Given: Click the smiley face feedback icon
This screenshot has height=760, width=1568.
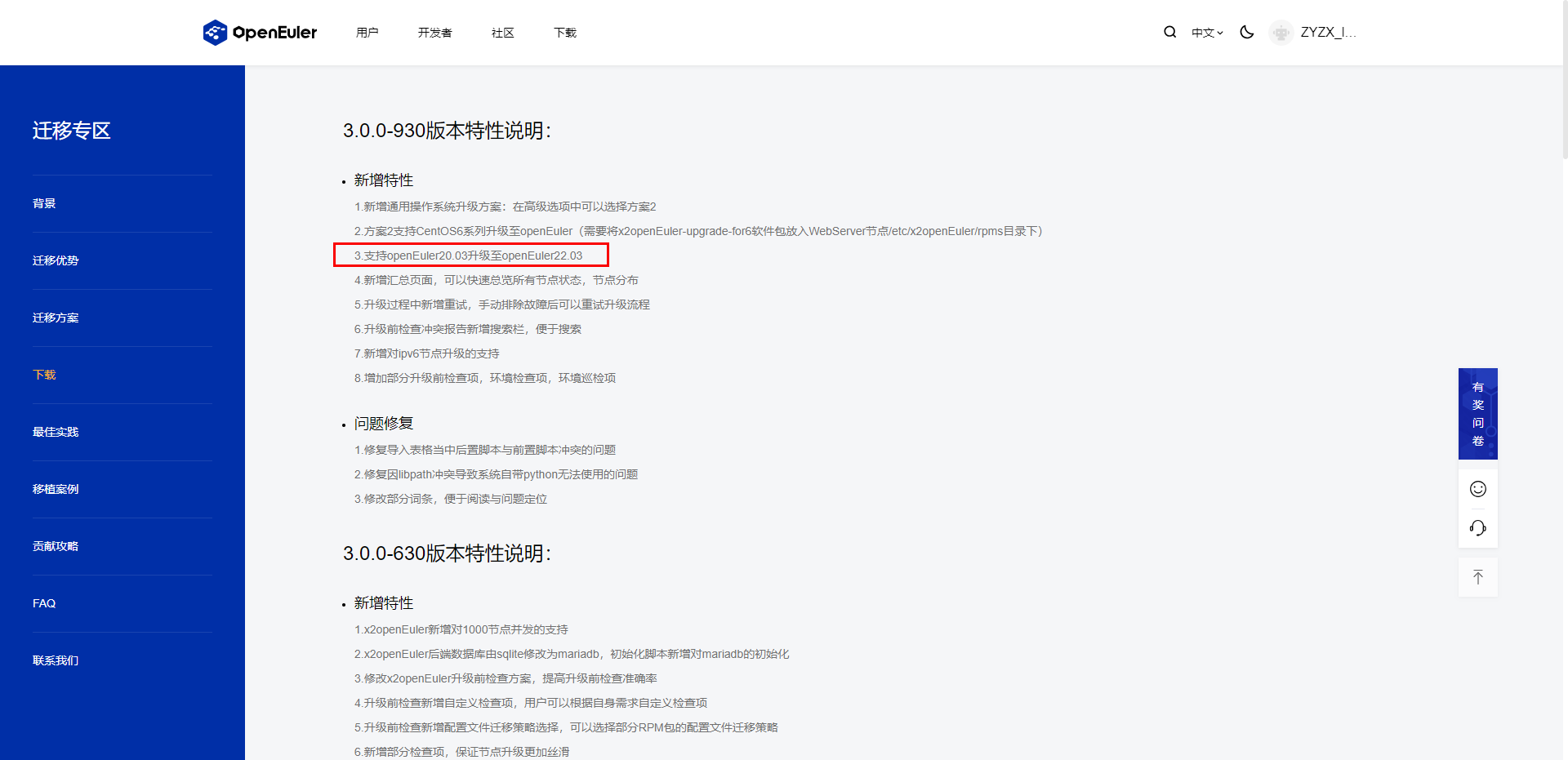Looking at the screenshot, I should 1477,489.
